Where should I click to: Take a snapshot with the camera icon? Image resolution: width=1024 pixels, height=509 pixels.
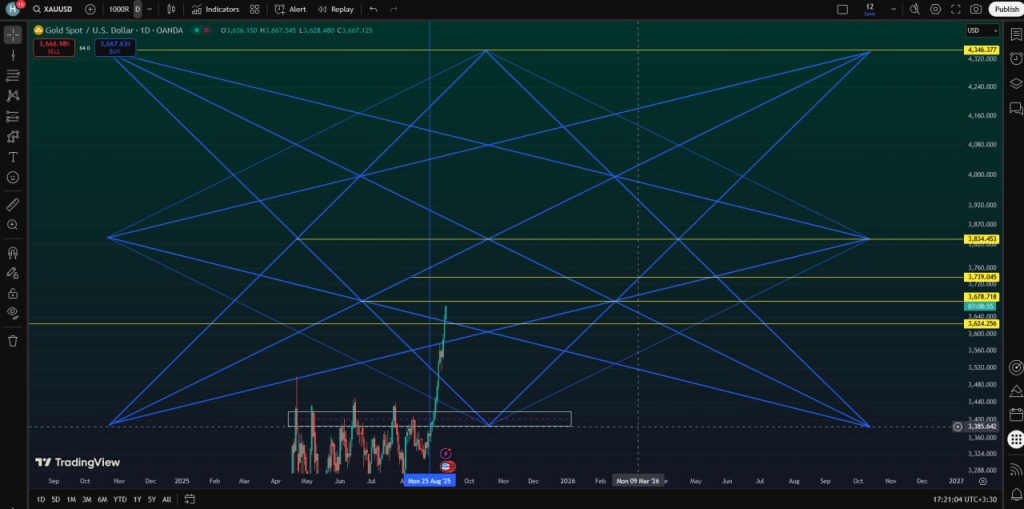click(x=975, y=9)
